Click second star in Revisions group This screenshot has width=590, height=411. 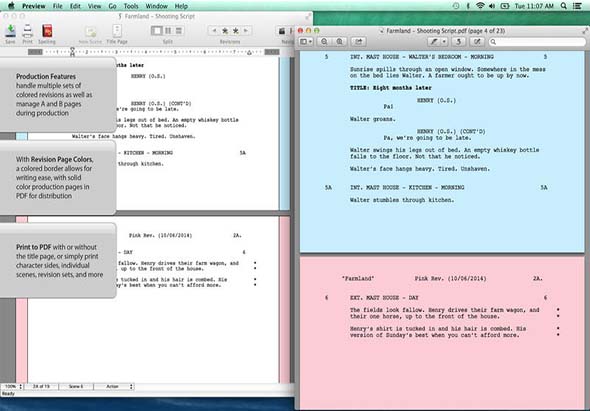236,30
